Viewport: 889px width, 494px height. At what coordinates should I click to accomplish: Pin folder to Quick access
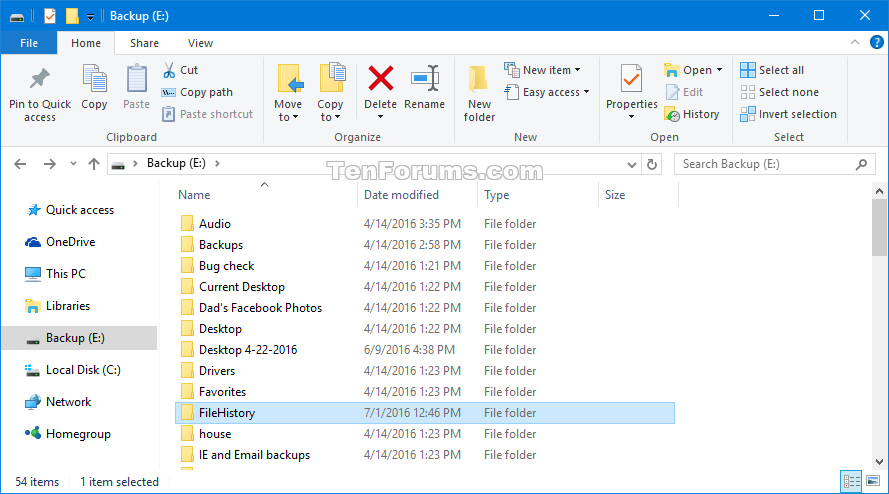40,94
